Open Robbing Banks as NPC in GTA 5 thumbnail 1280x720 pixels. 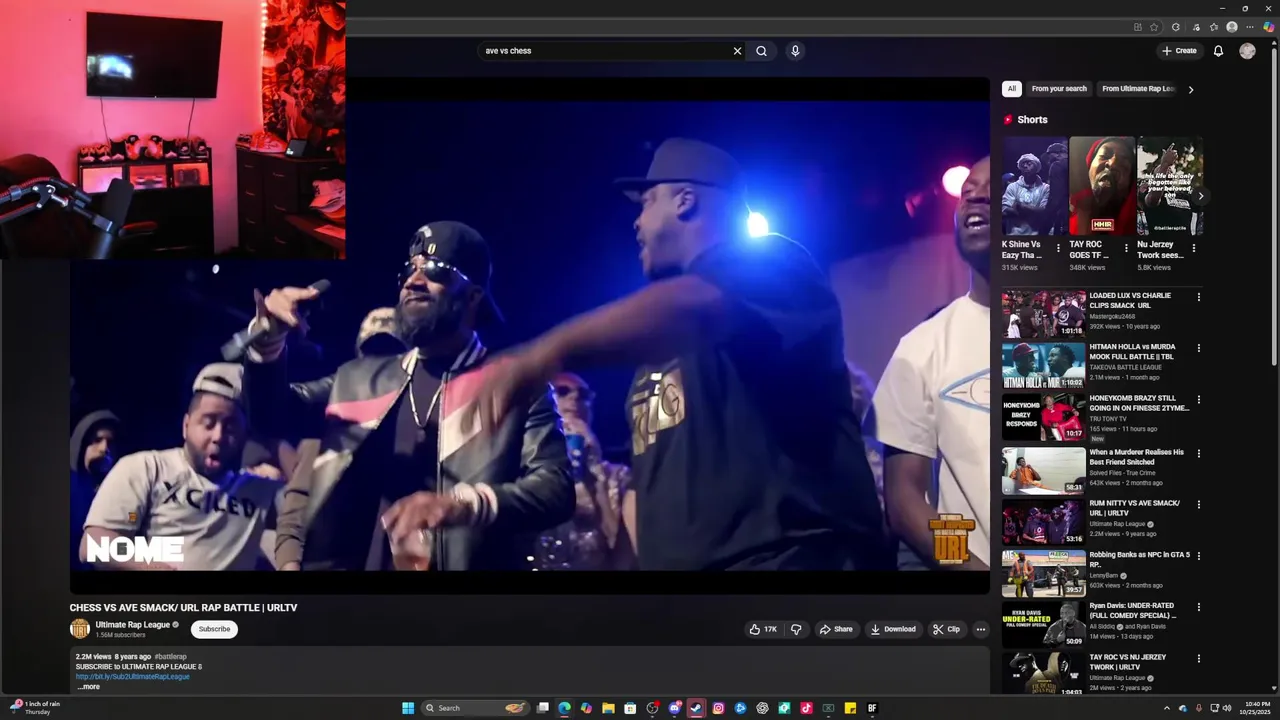pos(1043,573)
